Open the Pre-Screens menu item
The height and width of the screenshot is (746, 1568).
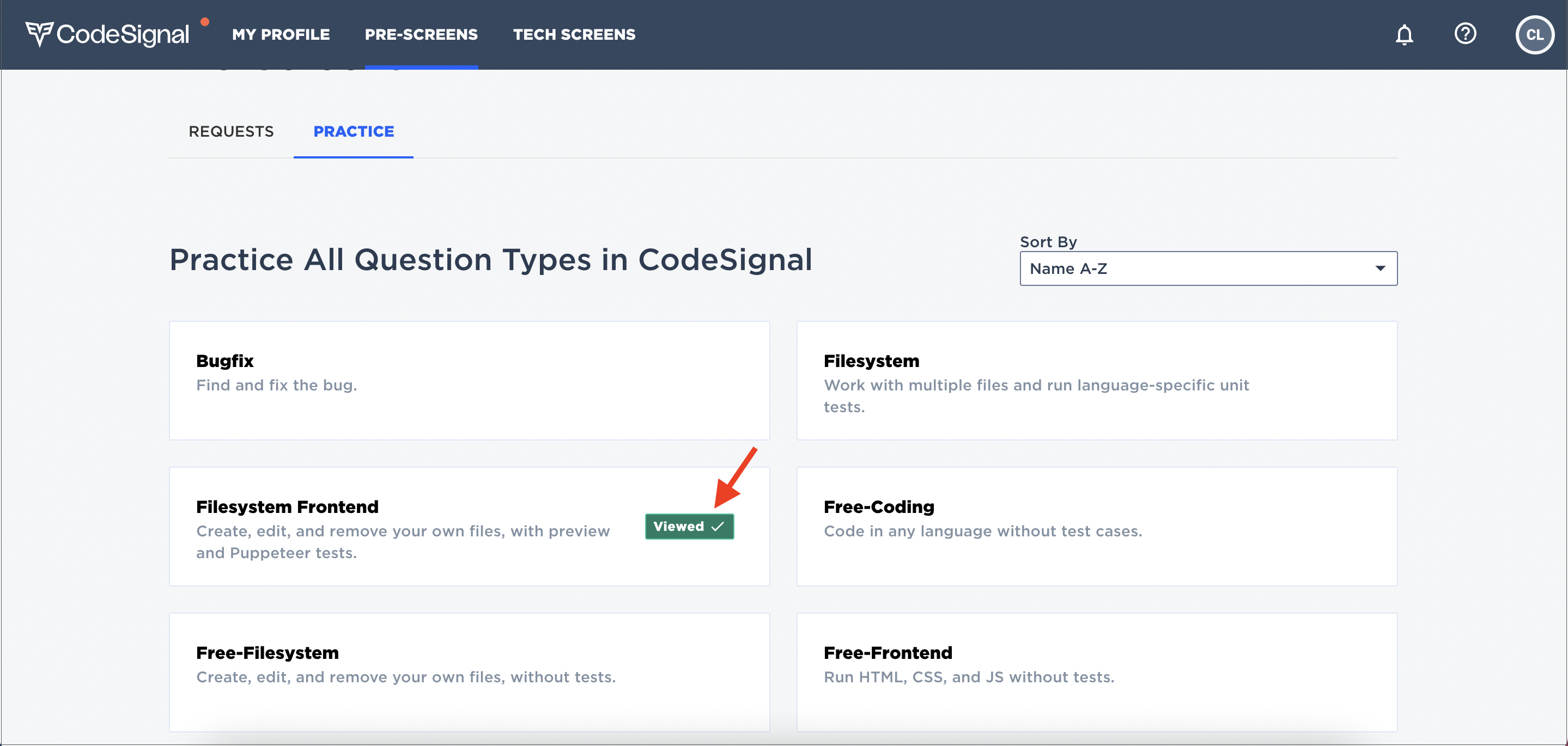421,35
